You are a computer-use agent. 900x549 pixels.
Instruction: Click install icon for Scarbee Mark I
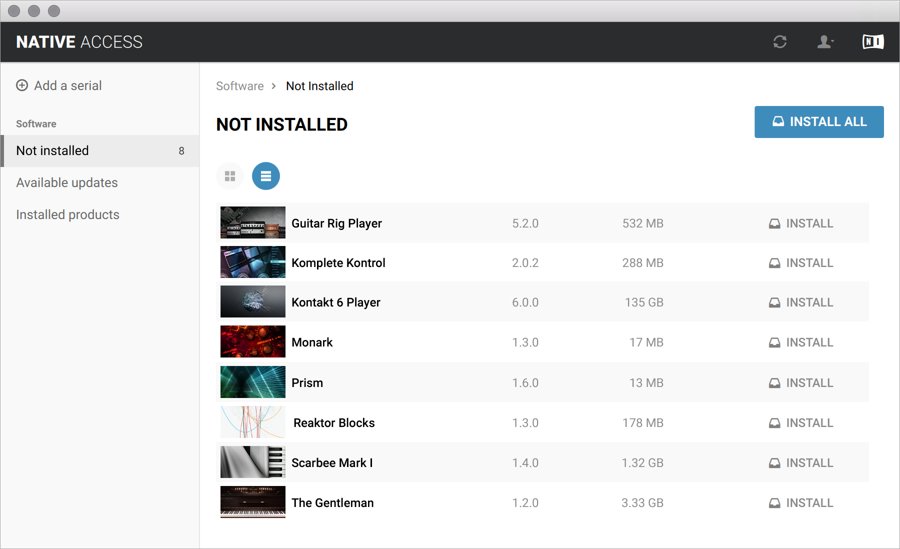[x=774, y=463]
